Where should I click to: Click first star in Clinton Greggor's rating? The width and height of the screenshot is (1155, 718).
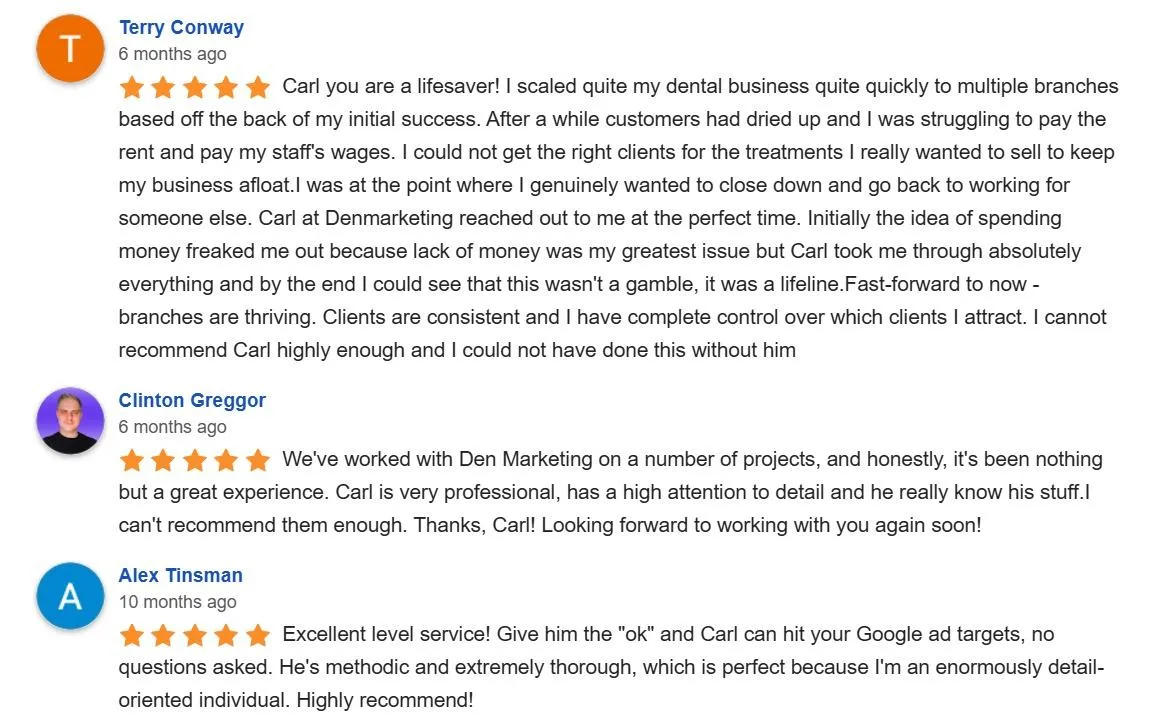132,460
